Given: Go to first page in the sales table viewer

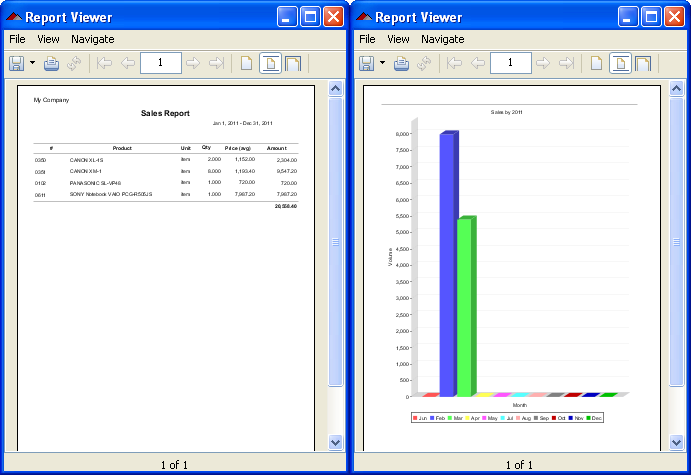Looking at the screenshot, I should tap(104, 64).
